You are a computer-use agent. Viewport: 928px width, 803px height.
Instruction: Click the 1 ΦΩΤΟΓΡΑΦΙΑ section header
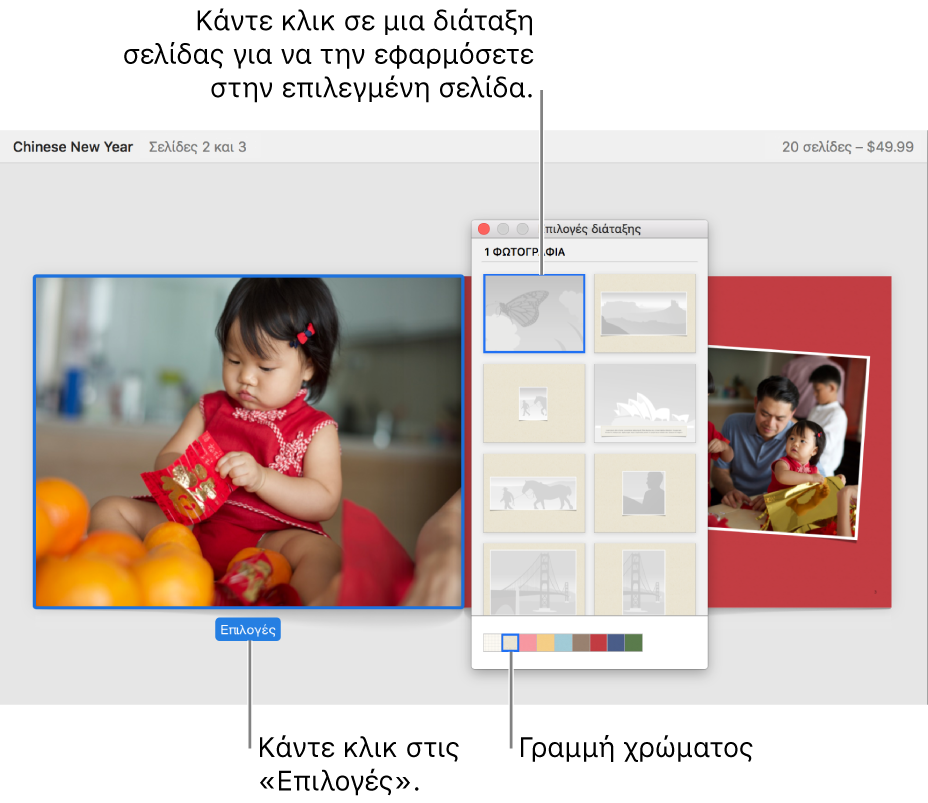(x=524, y=252)
